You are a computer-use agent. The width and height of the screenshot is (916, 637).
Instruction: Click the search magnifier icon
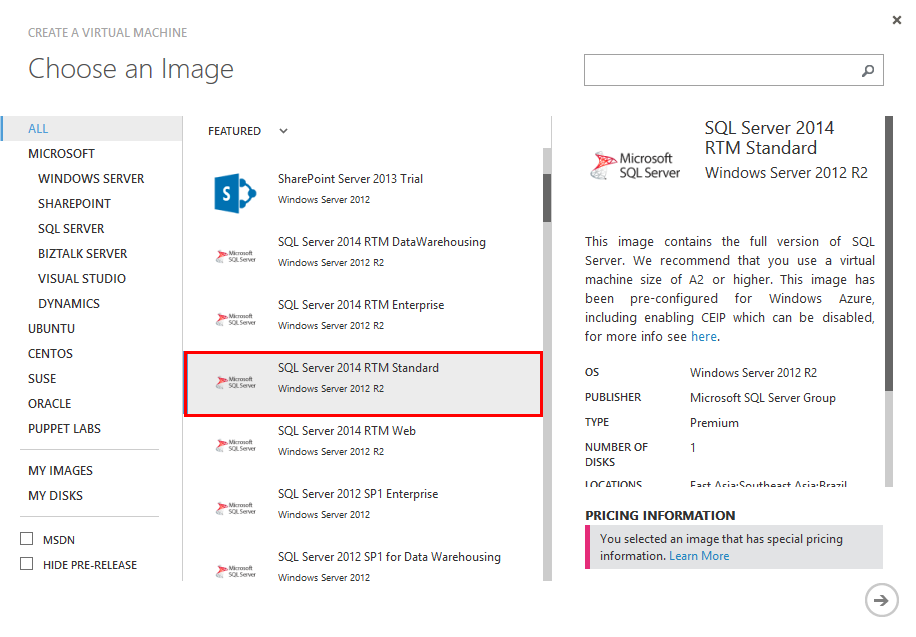[x=868, y=71]
